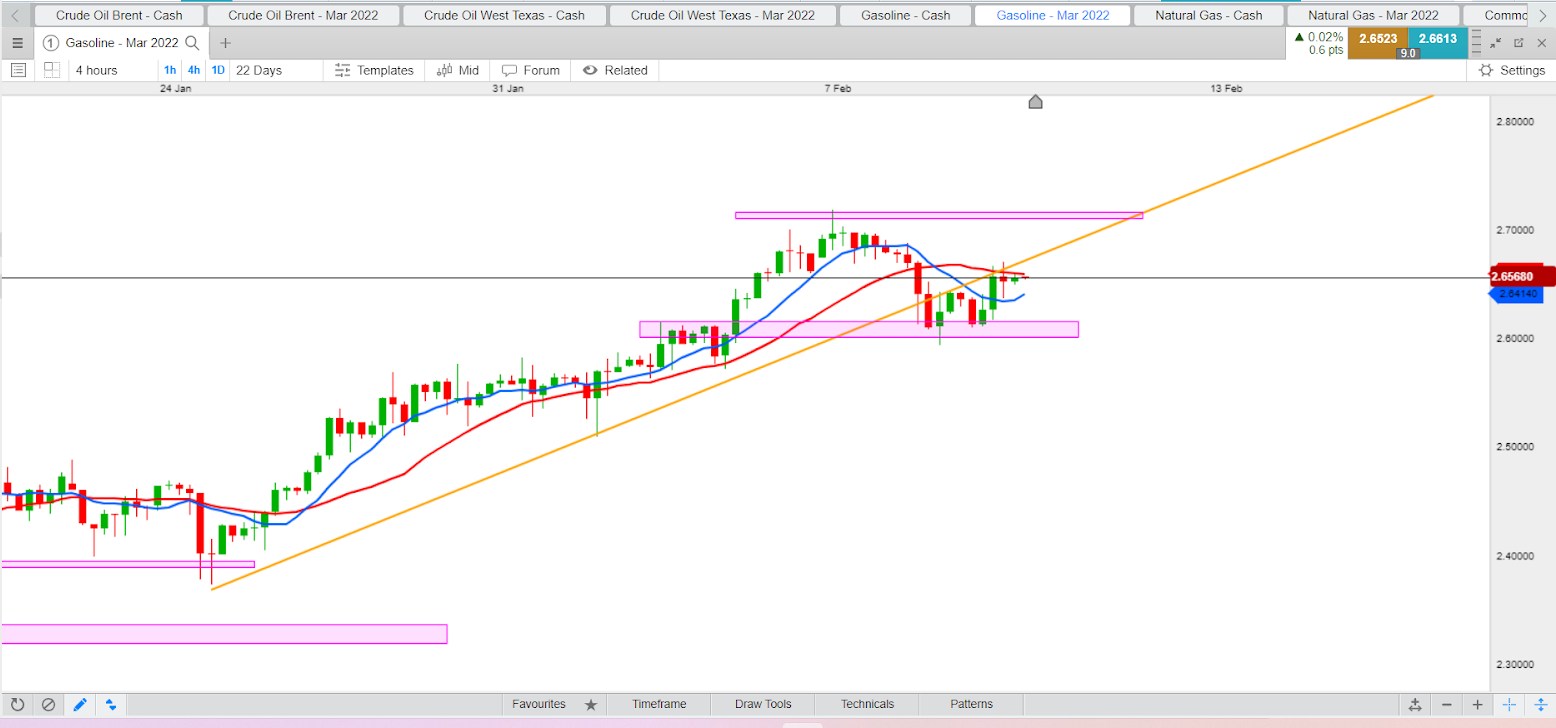Switch to Crude Oil Brent - Mar 2022 tab
The width and height of the screenshot is (1556, 728).
pyautogui.click(x=302, y=15)
